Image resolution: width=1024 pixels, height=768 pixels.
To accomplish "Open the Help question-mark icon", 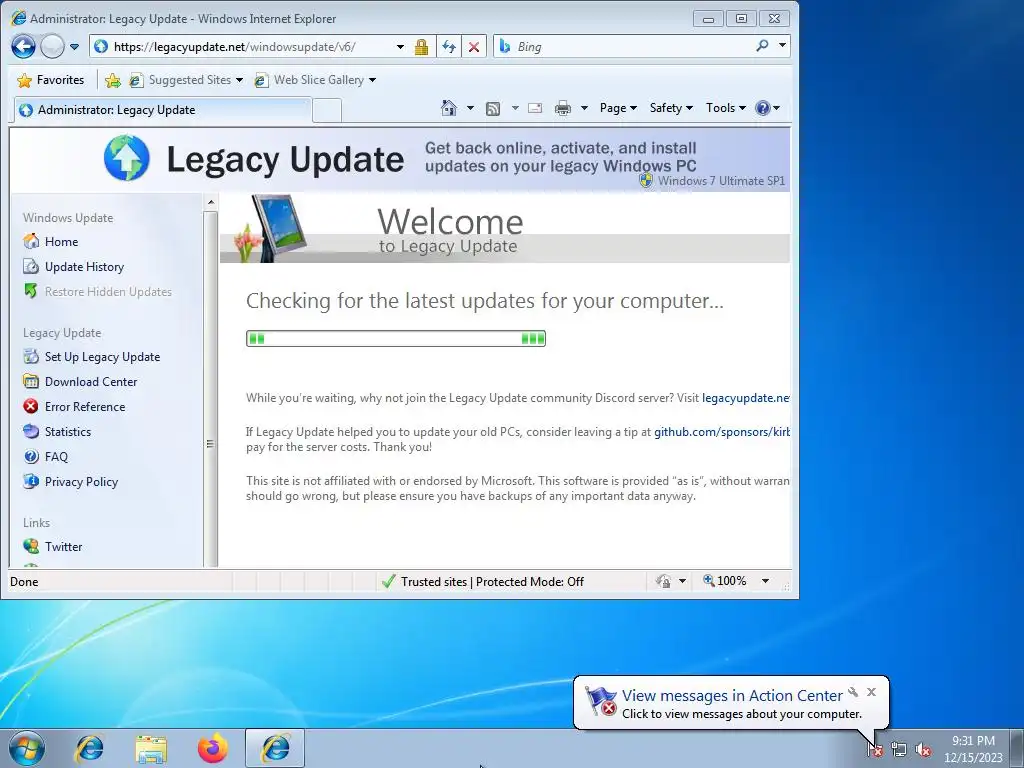I will coord(763,108).
